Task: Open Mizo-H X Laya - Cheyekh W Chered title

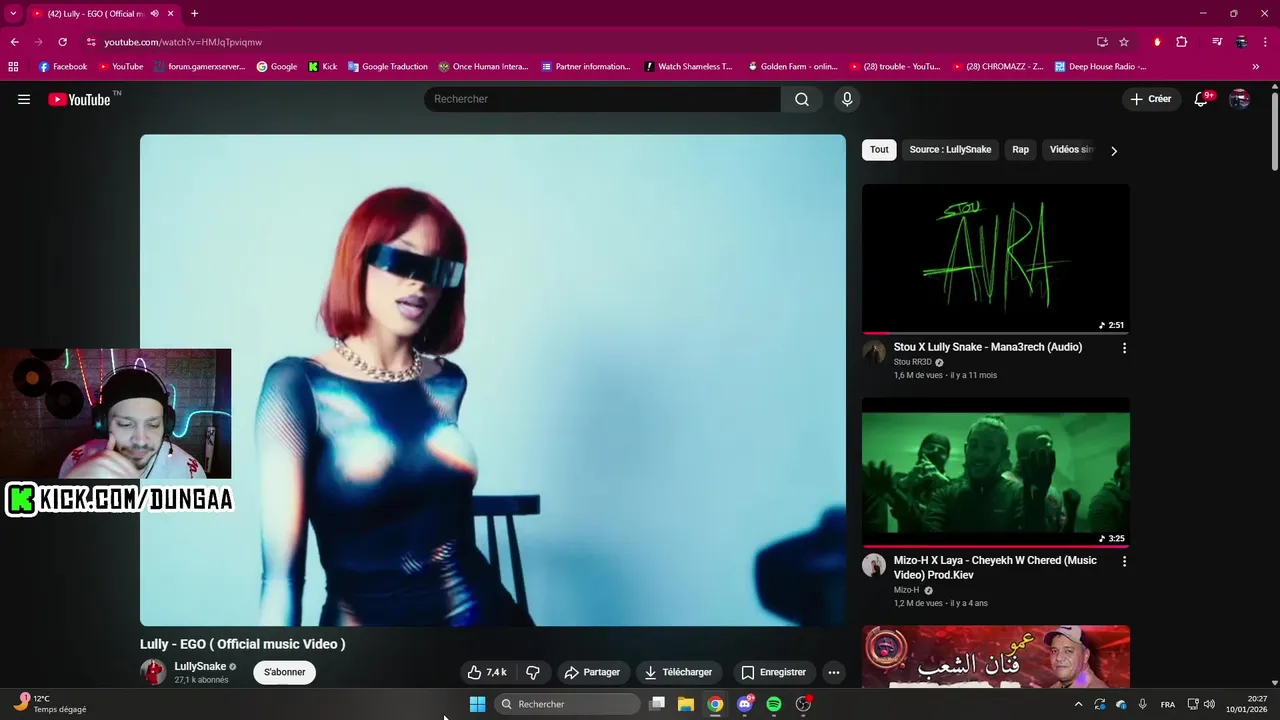Action: pyautogui.click(x=995, y=567)
